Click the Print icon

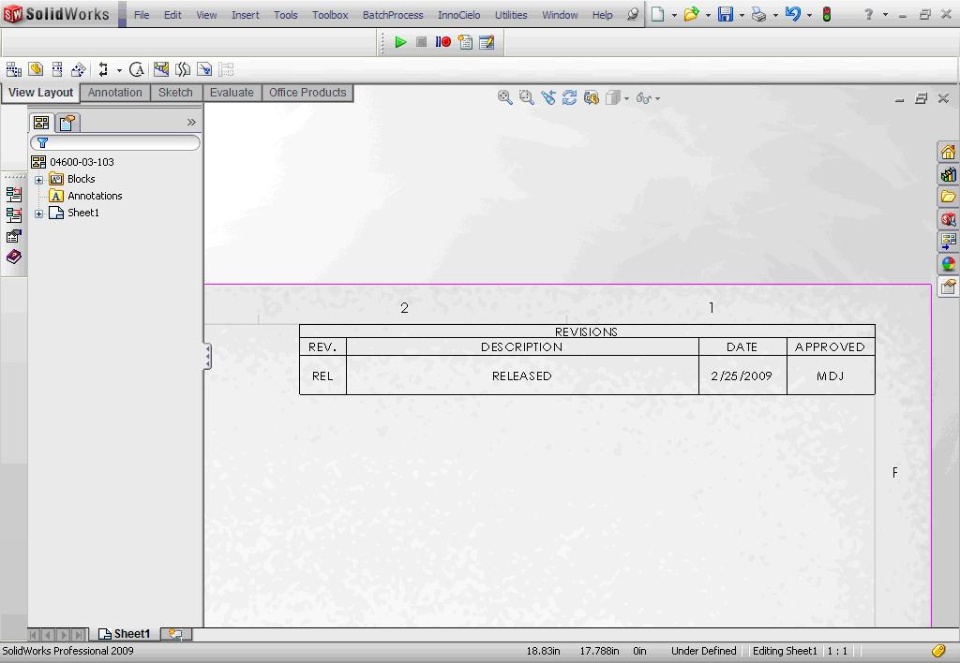click(759, 15)
